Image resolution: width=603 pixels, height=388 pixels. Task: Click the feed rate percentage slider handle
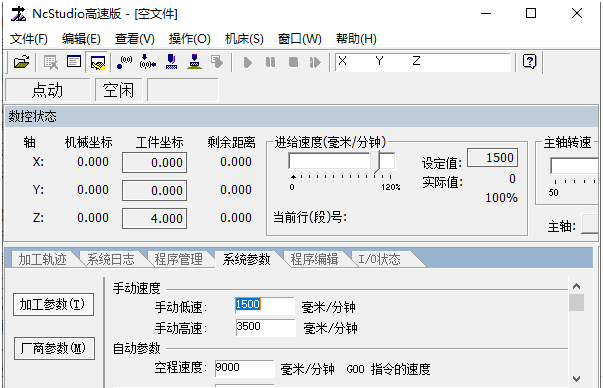point(376,162)
